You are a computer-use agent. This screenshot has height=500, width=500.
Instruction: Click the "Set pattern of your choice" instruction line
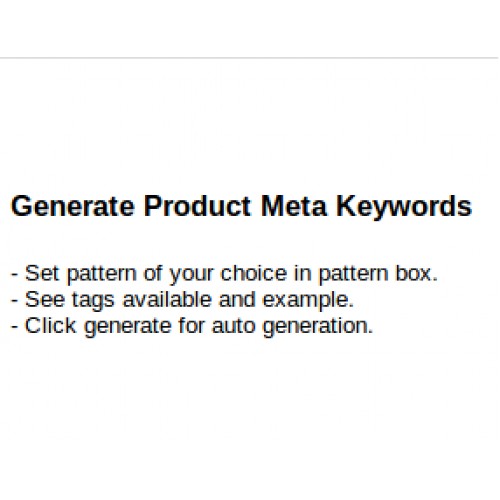click(x=224, y=274)
